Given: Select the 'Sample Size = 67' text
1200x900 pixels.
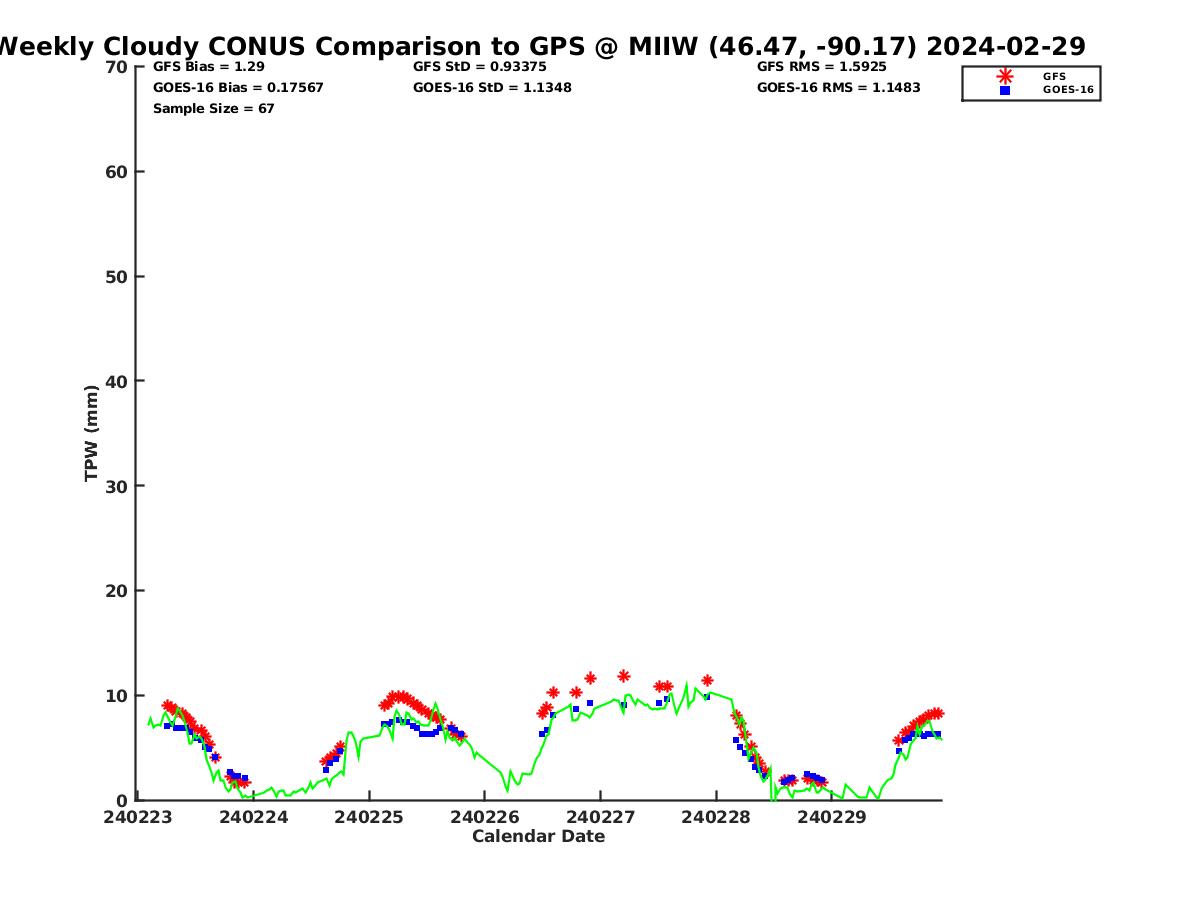Looking at the screenshot, I should pyautogui.click(x=213, y=109).
